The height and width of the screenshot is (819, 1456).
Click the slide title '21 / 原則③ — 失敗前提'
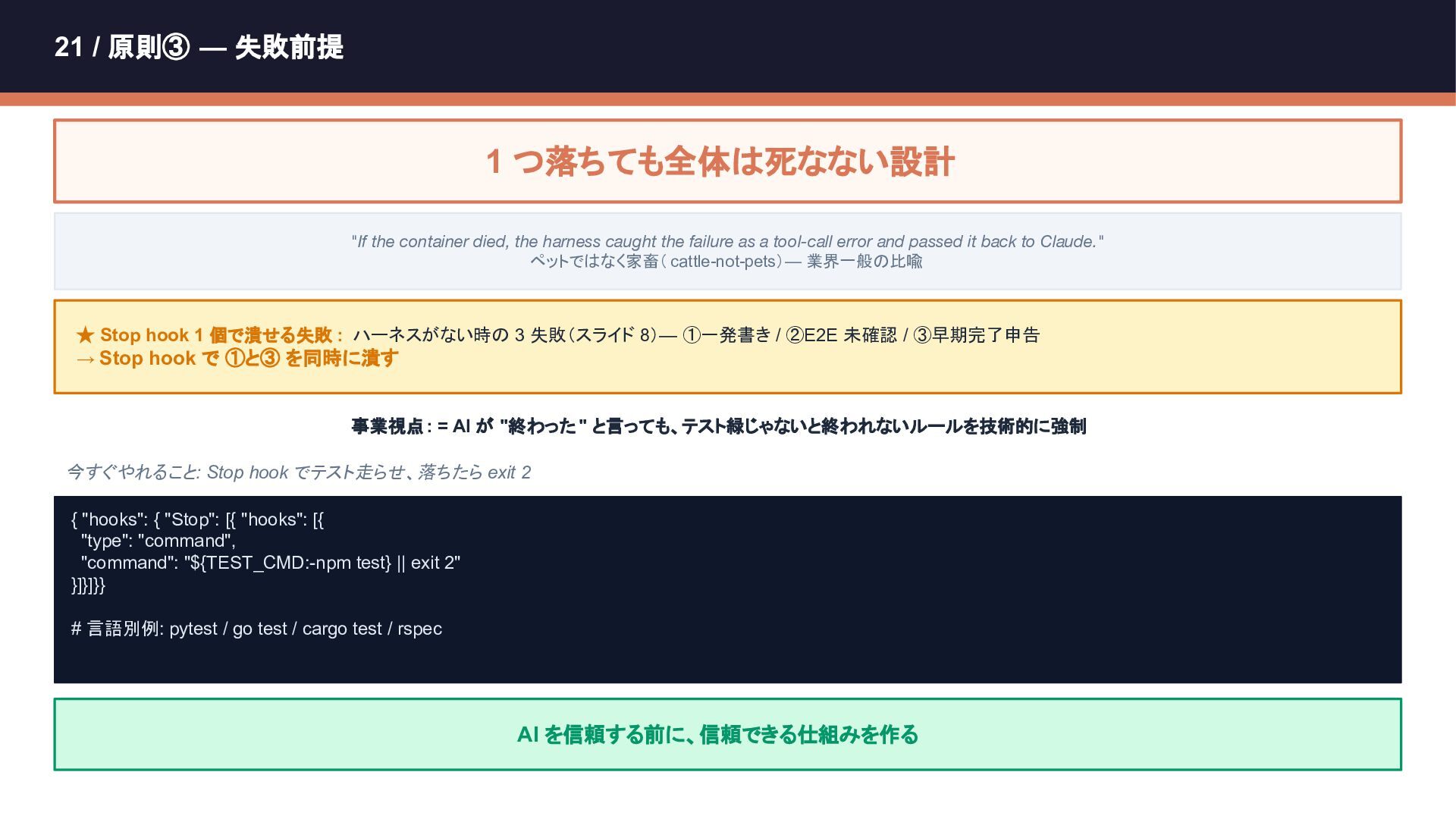click(199, 47)
